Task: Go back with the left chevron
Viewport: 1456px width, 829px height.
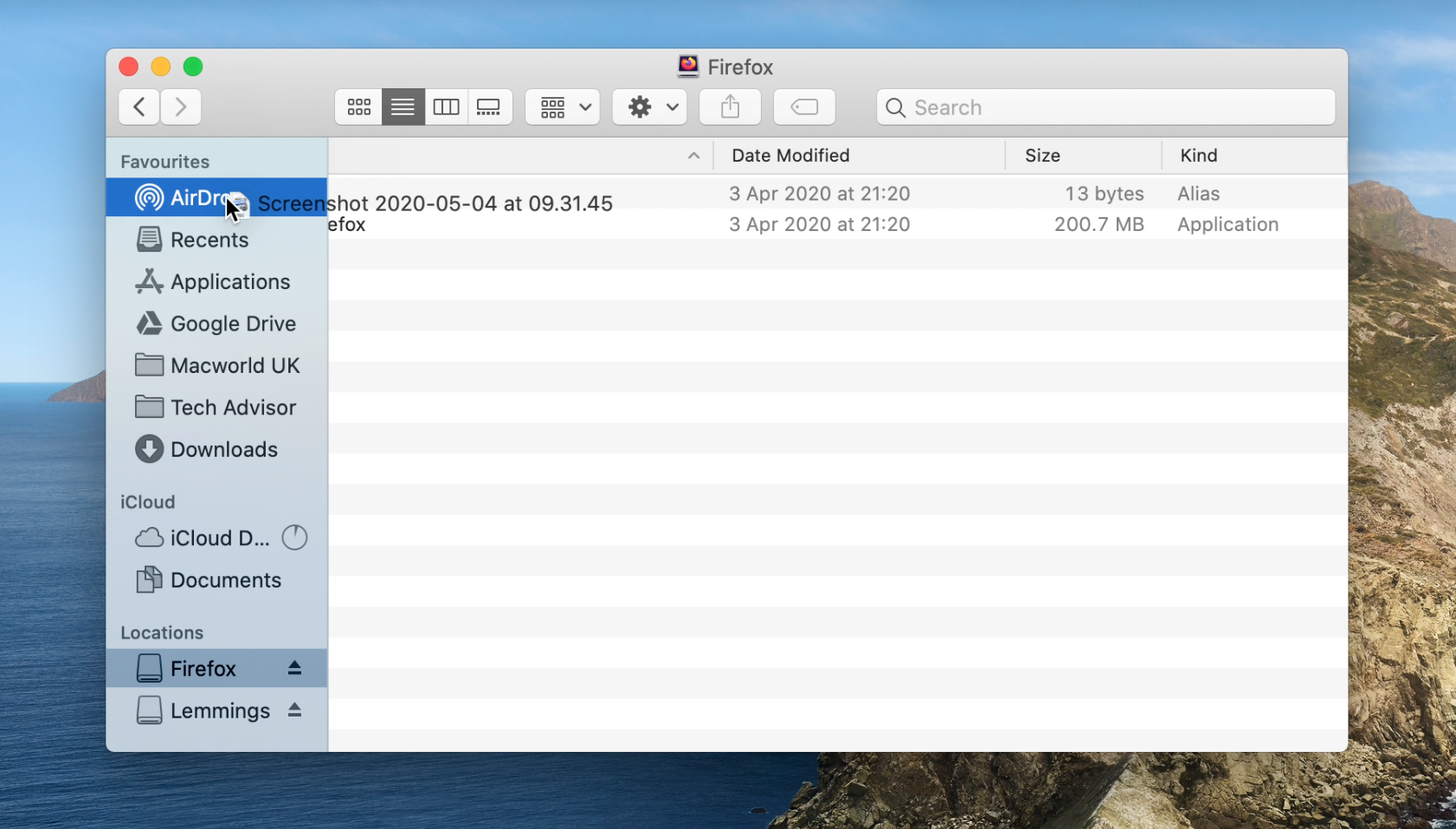Action: tap(139, 107)
